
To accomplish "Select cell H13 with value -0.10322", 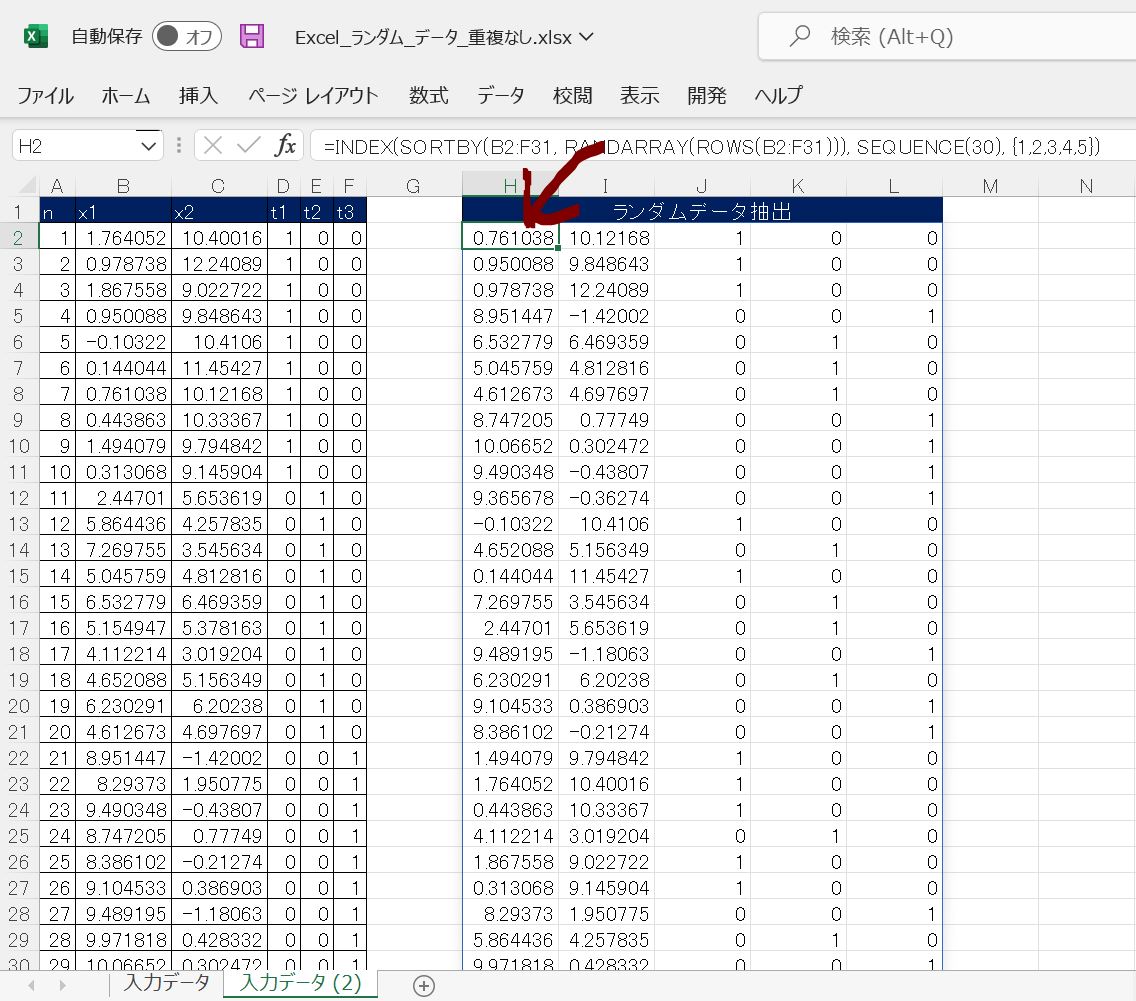I will [x=510, y=524].
